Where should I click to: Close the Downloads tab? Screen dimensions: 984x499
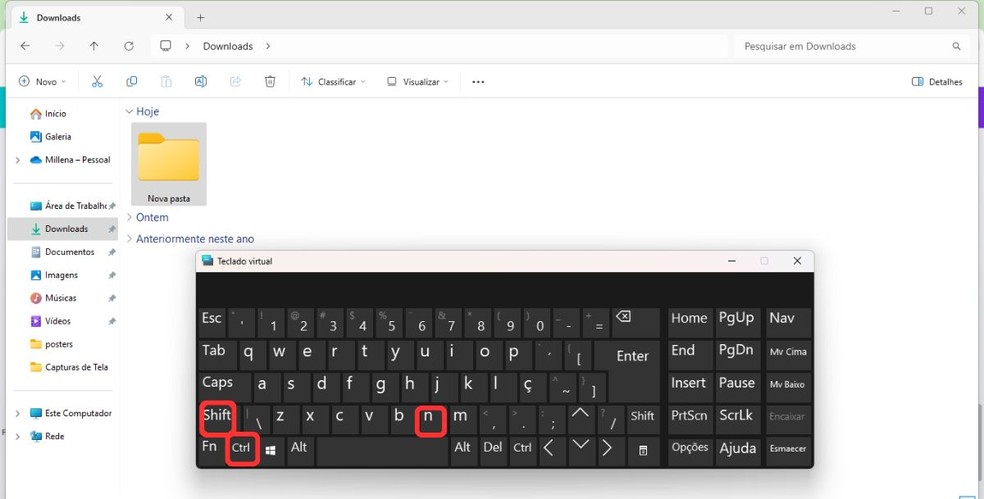coord(169,18)
